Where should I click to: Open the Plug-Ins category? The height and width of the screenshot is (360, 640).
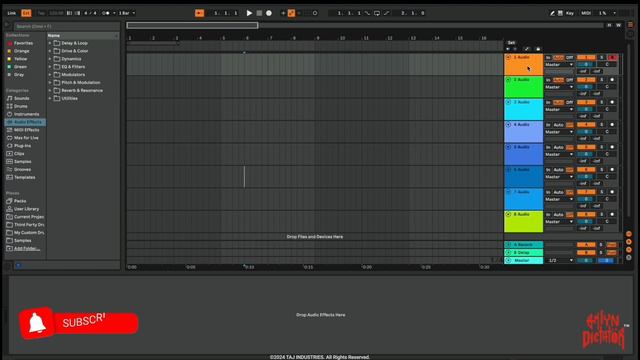[22, 146]
